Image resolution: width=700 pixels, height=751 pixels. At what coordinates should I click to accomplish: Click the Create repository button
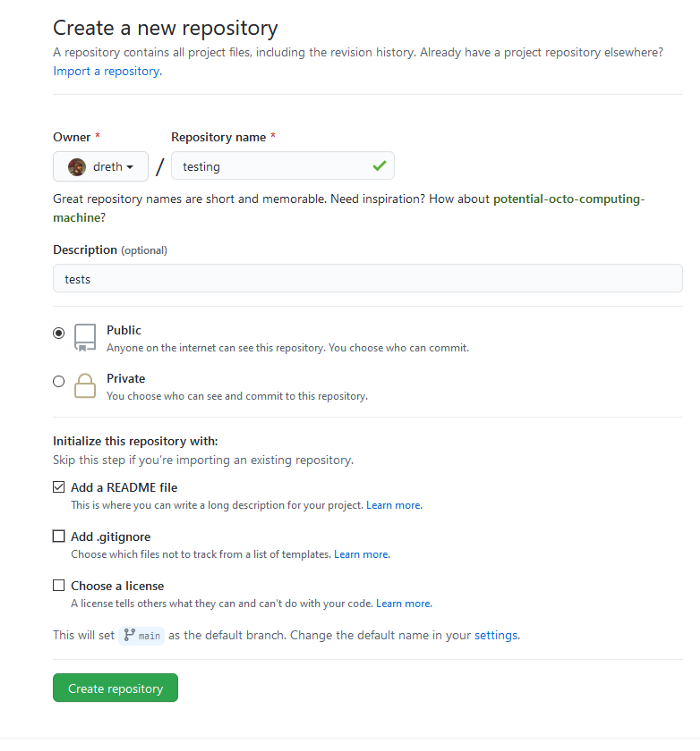pyautogui.click(x=115, y=688)
